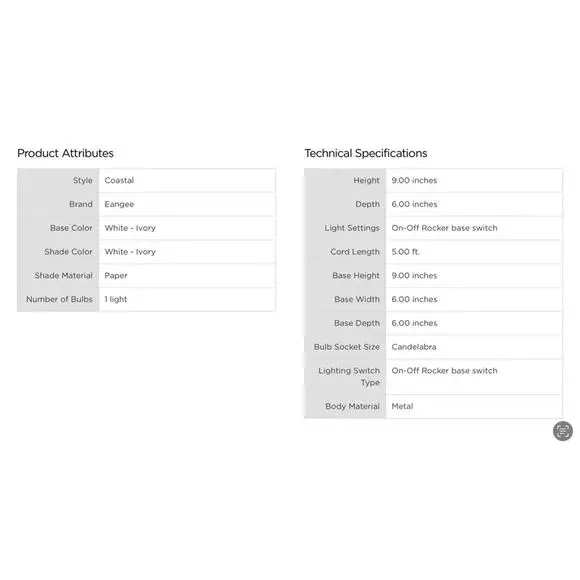Click the Eangee brand value

(119, 205)
